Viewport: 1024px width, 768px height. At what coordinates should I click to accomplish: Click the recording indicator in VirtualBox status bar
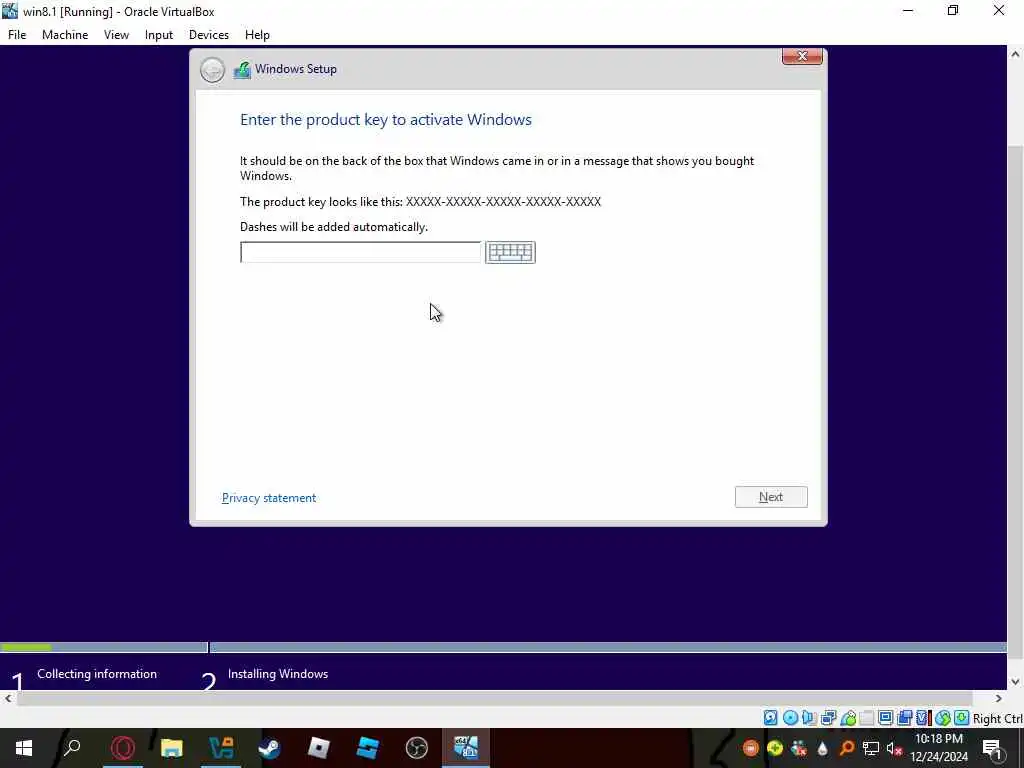(904, 718)
